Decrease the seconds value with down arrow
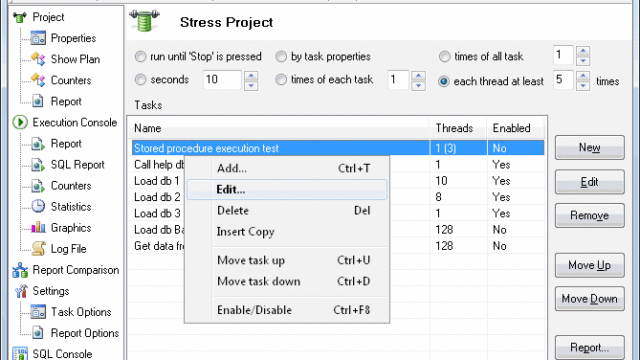 click(x=251, y=86)
